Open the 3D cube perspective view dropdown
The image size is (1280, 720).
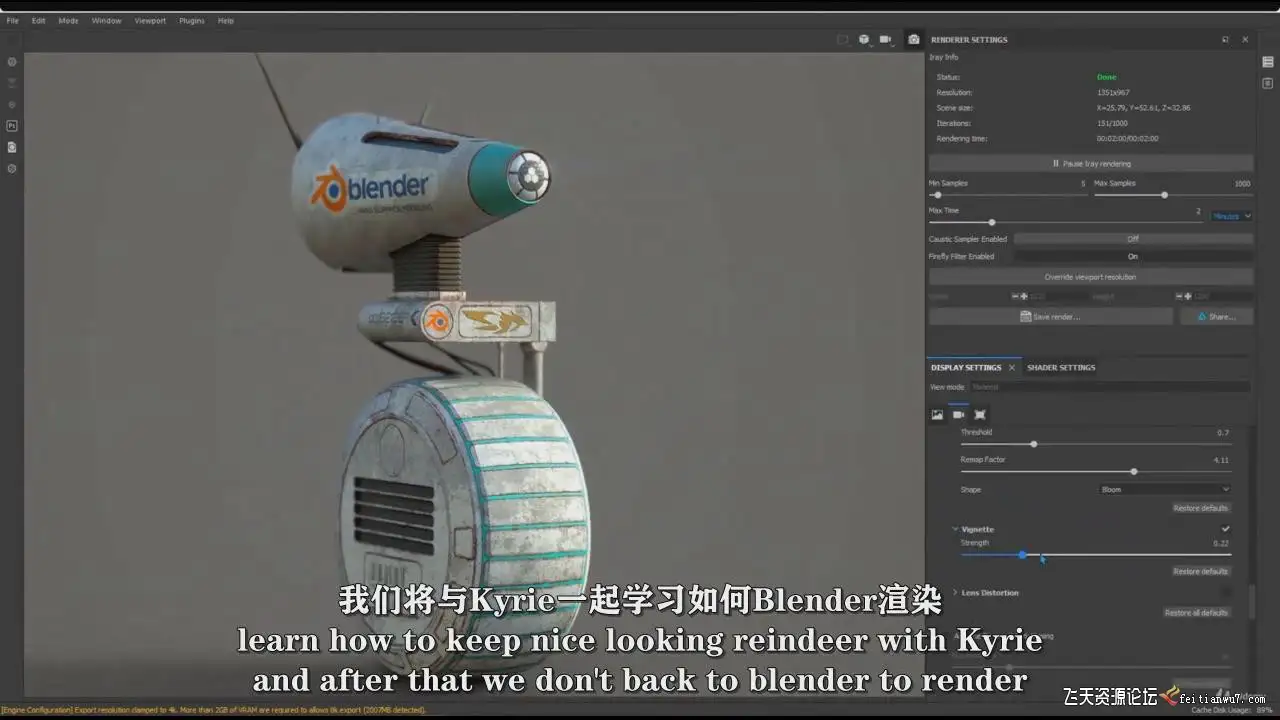pos(866,40)
